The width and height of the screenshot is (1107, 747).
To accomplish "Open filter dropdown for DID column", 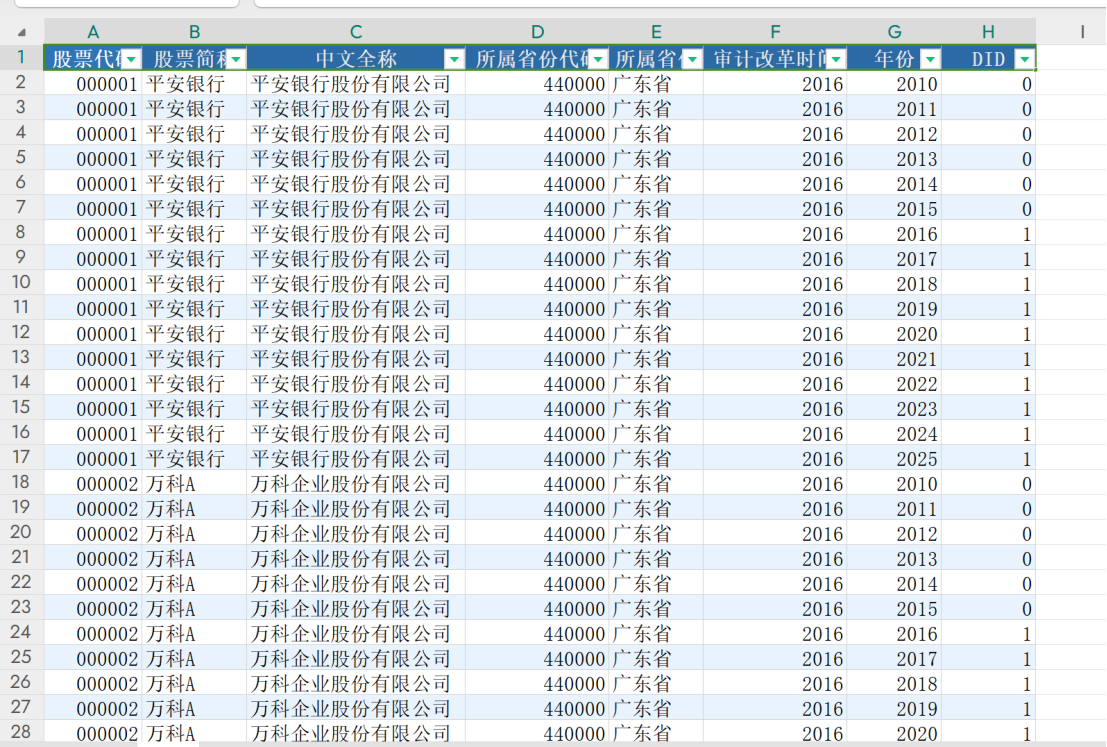I will [x=1024, y=59].
